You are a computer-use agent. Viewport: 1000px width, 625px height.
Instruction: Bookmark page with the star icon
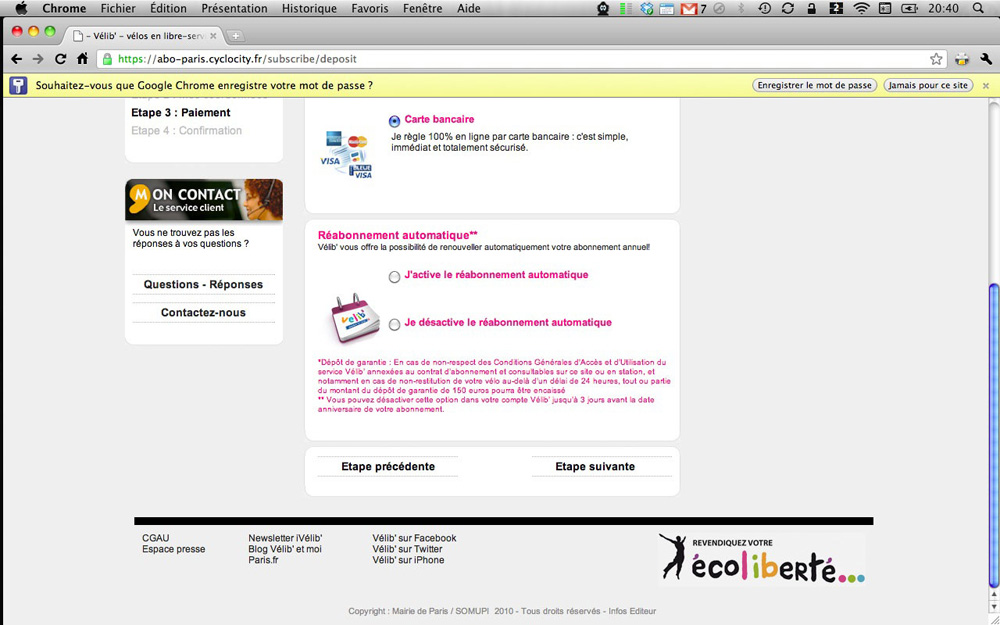(936, 59)
